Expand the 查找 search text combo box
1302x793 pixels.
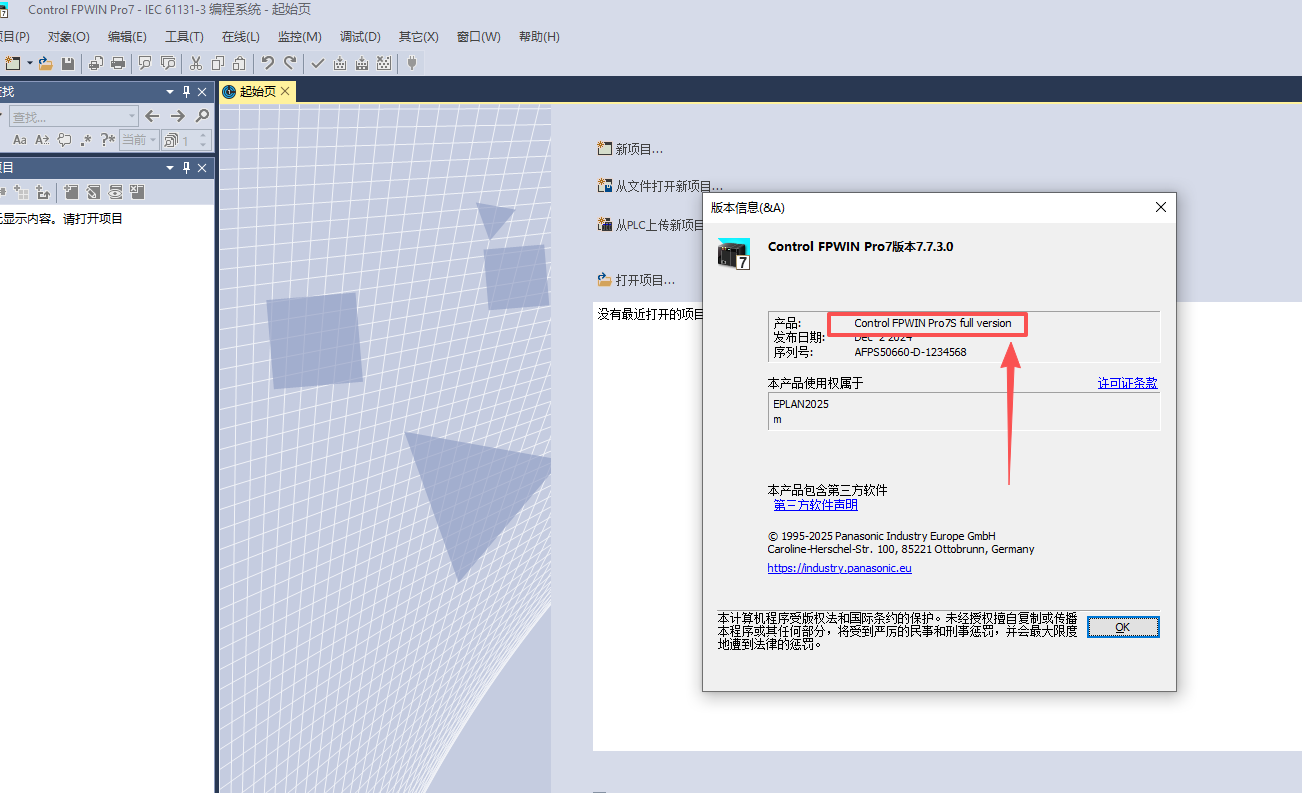click(131, 117)
